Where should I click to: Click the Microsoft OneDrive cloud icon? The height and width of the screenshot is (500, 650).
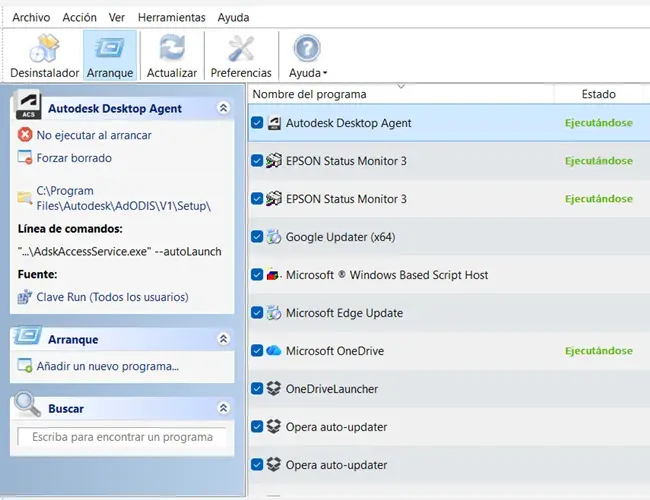pos(274,351)
